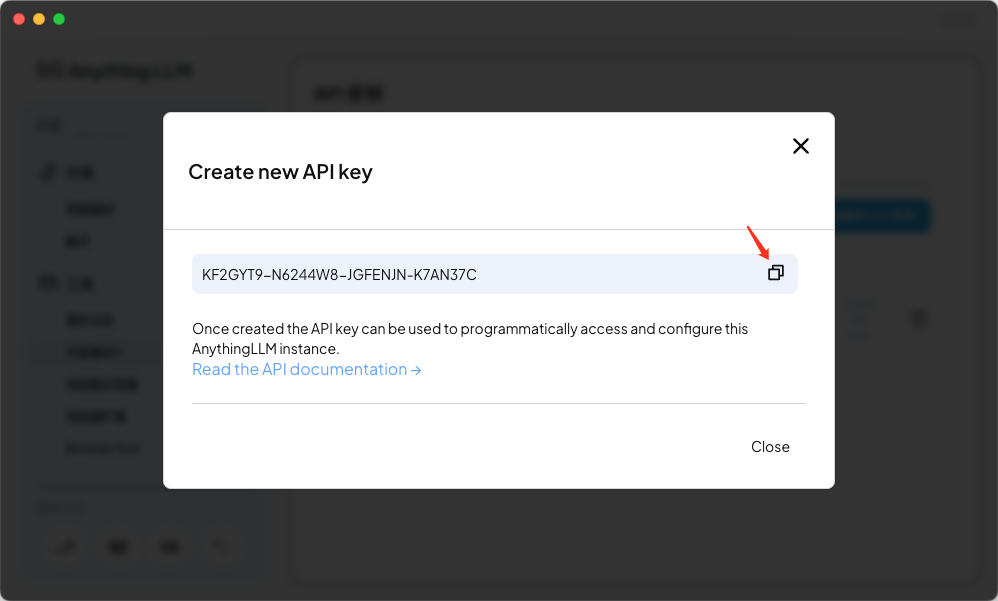Screen dimensions: 998x601
Task: Dismiss the dialog with the X icon
Action: coord(801,146)
